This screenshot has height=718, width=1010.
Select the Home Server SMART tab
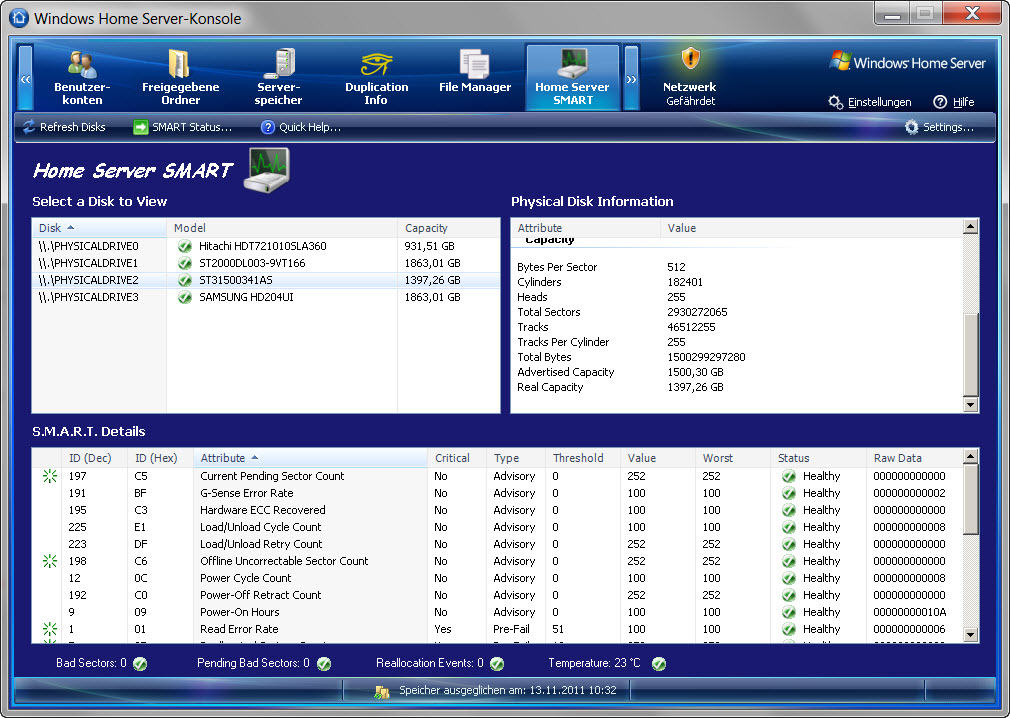[x=573, y=78]
